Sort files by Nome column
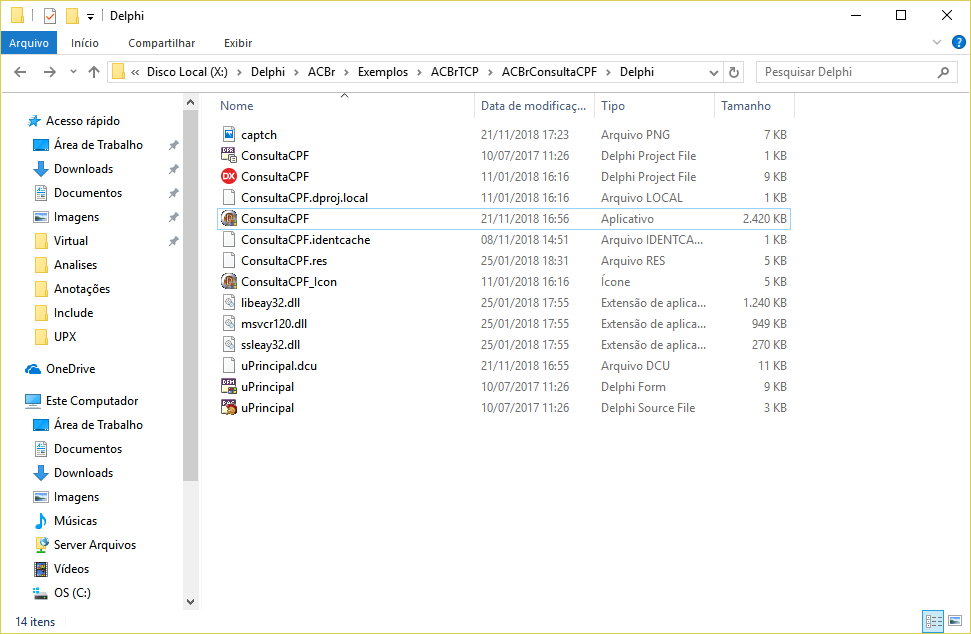Screen dimensions: 971x634 tap(344, 106)
